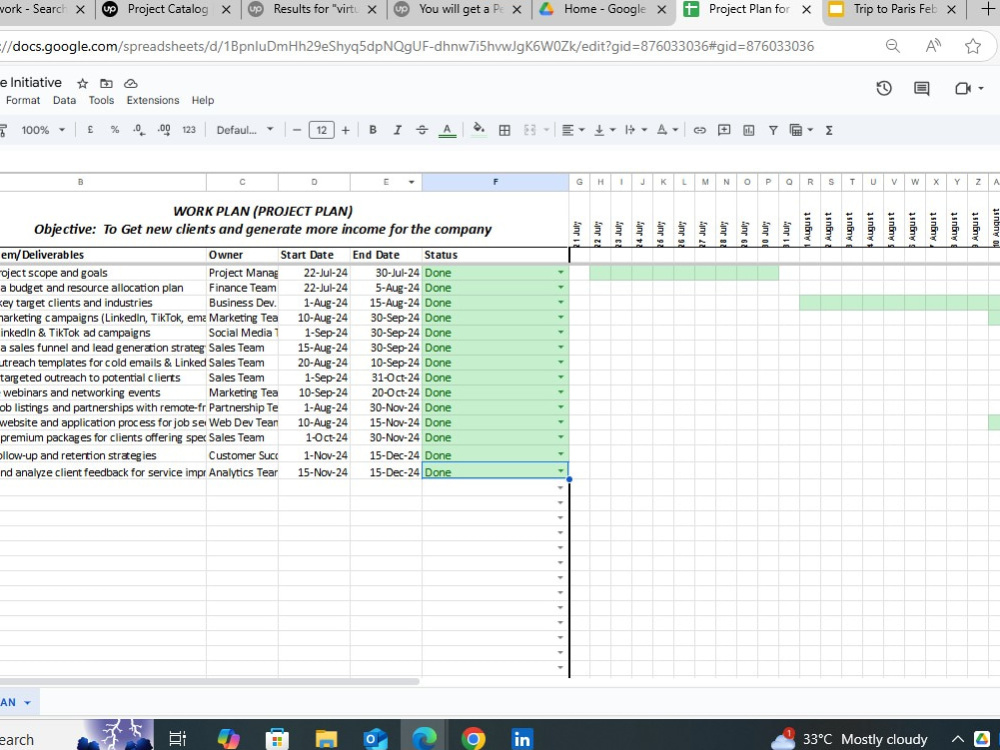Open the Extensions menu

pyautogui.click(x=153, y=100)
